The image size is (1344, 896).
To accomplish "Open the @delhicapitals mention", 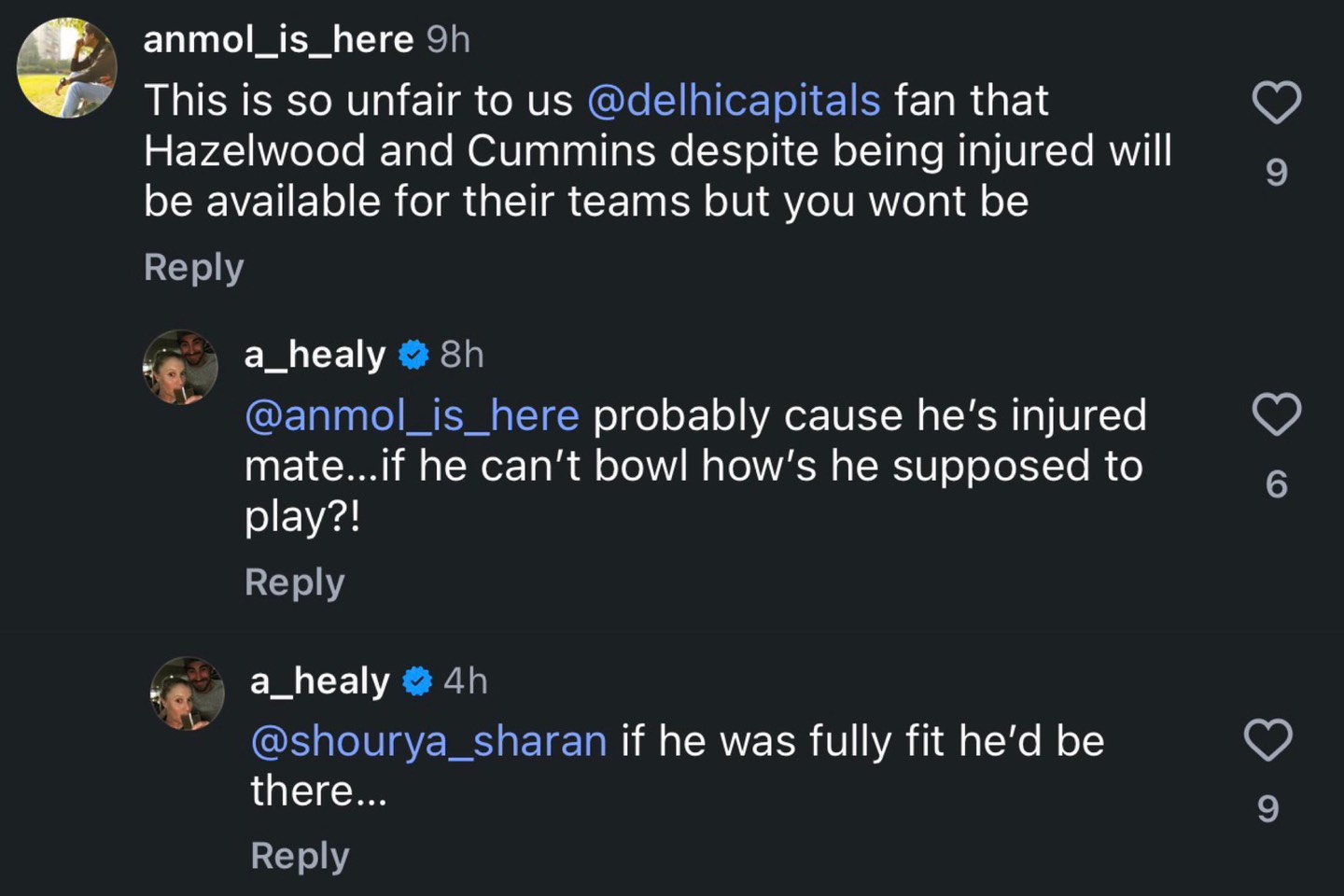I will (734, 101).
